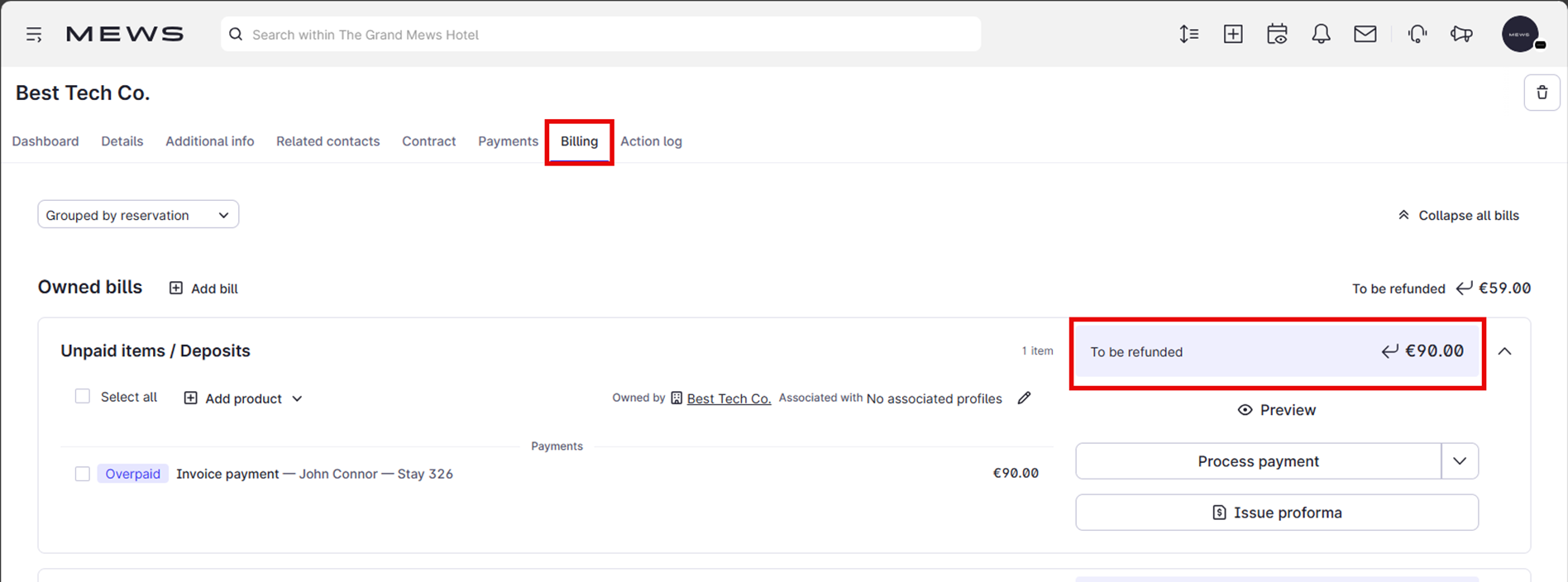Screen dimensions: 1568x582
Task: Click the company icon beside Best Tech Co. link
Action: (x=676, y=398)
